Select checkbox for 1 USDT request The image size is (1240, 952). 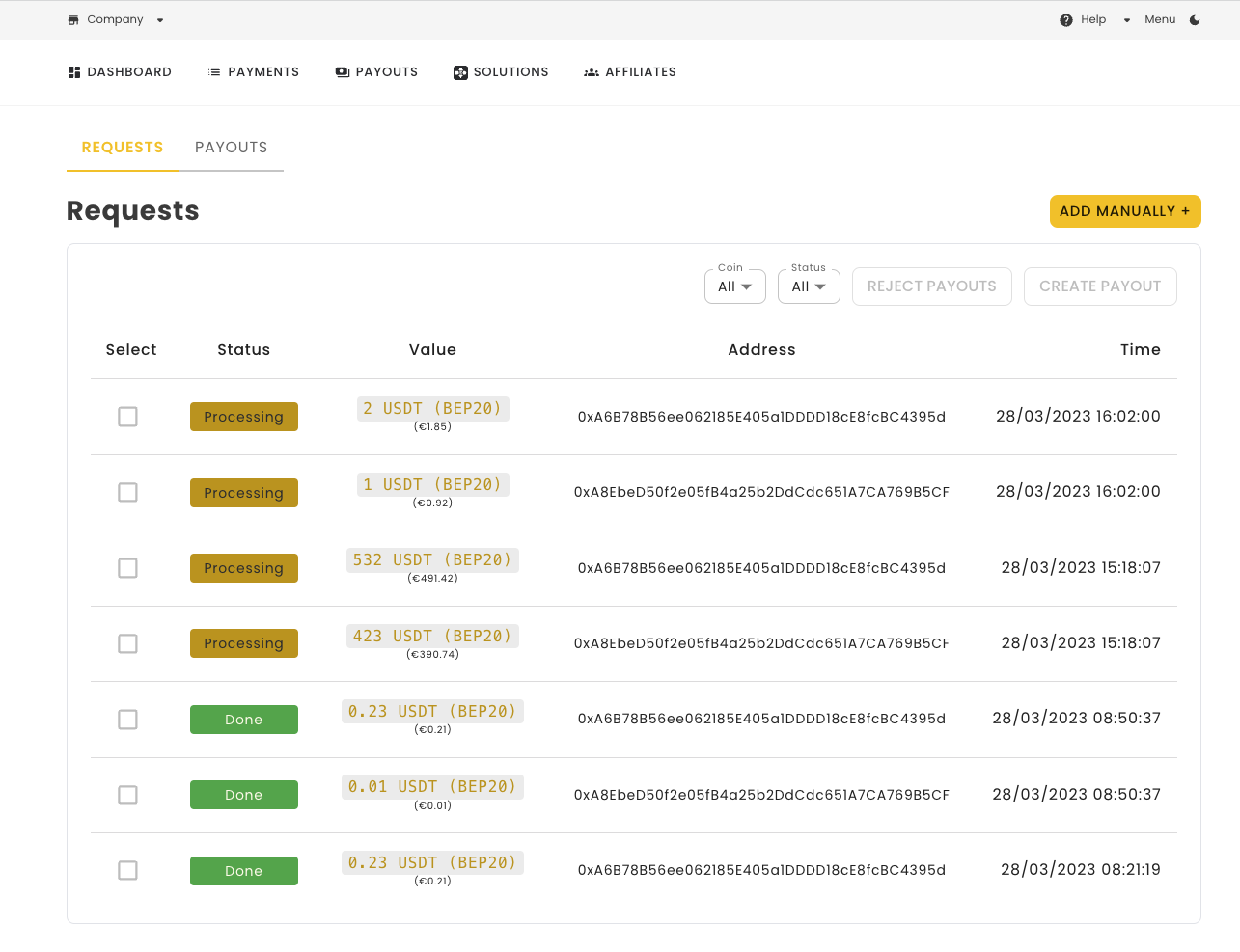coord(127,492)
